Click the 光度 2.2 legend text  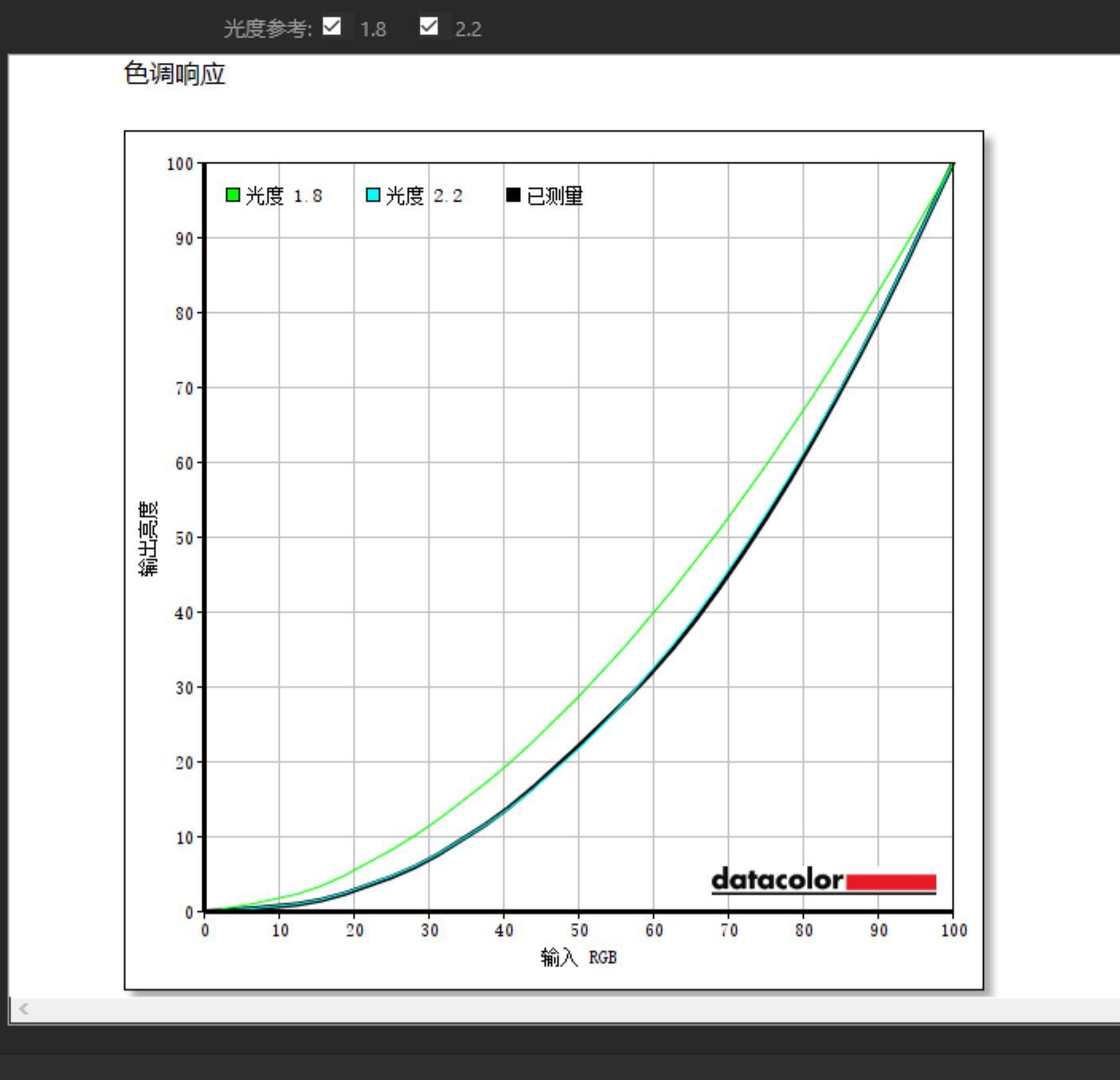pos(424,196)
